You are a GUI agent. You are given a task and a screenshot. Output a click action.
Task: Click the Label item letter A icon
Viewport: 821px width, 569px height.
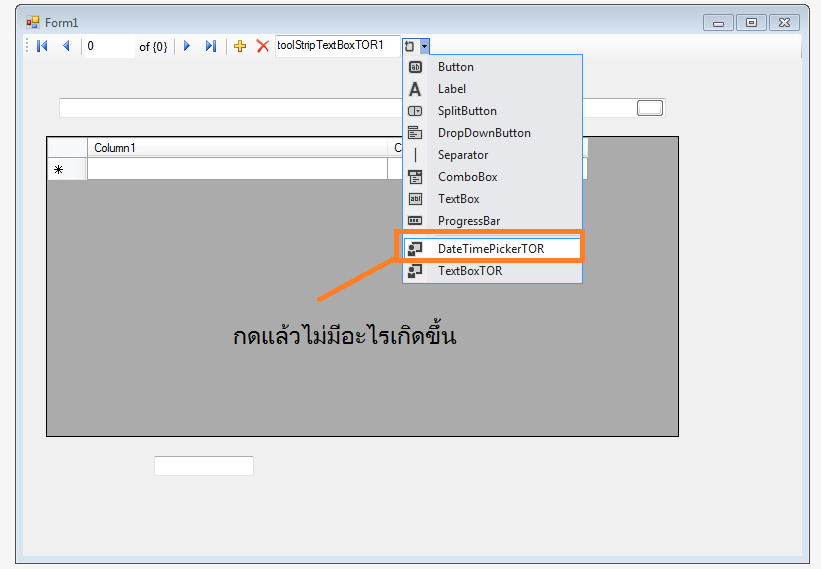point(415,89)
